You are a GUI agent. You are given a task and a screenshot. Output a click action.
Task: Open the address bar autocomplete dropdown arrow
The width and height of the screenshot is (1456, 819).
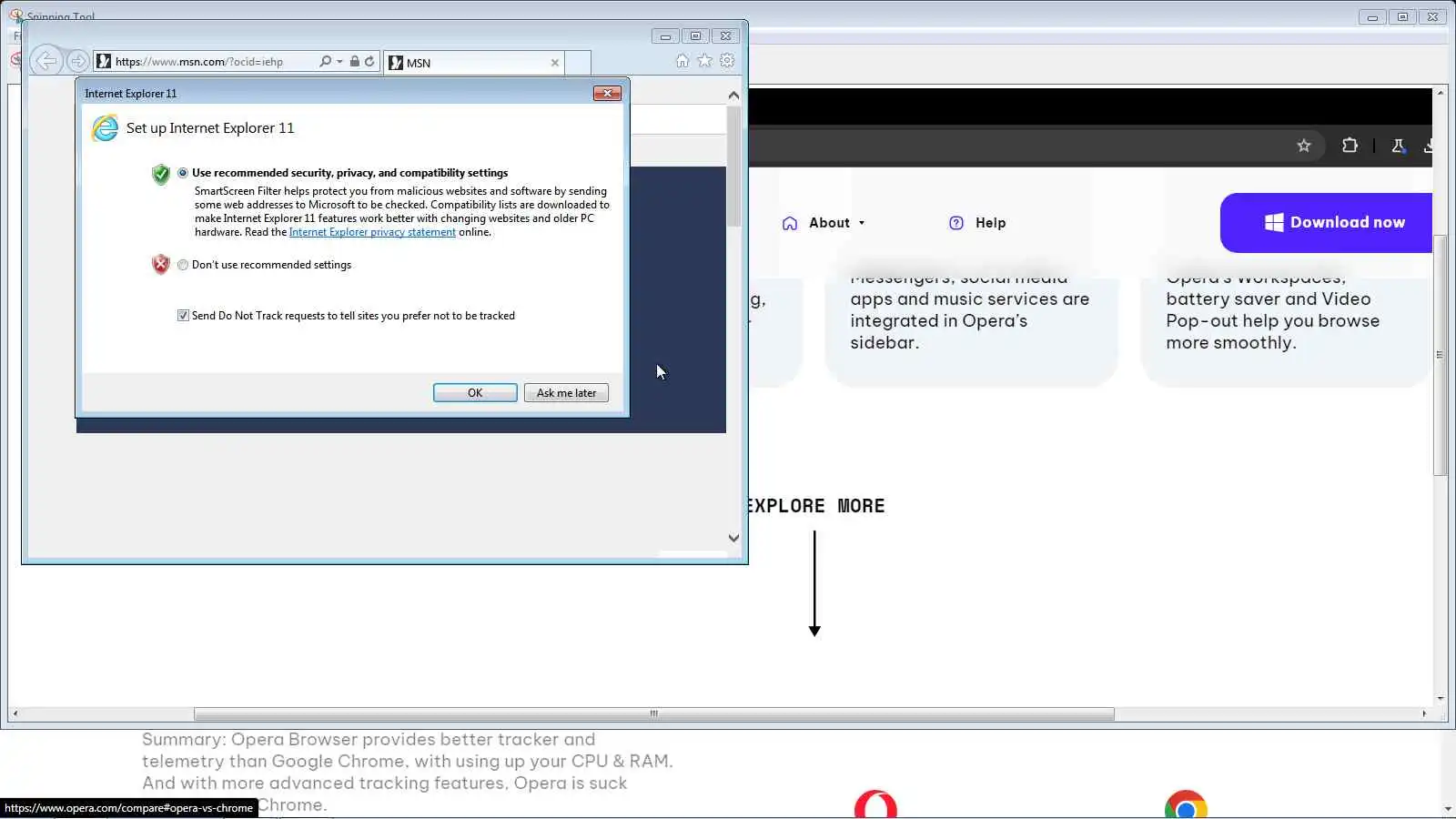[x=339, y=61]
